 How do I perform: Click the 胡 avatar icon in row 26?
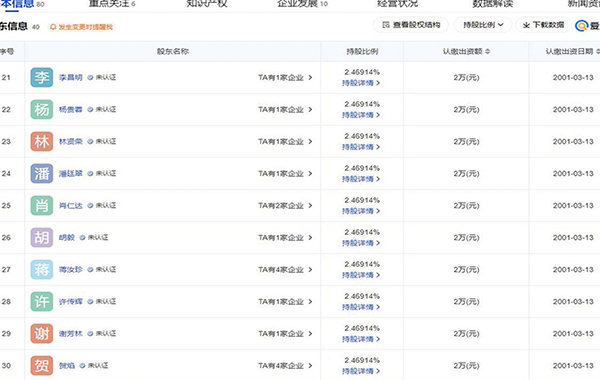tap(42, 238)
